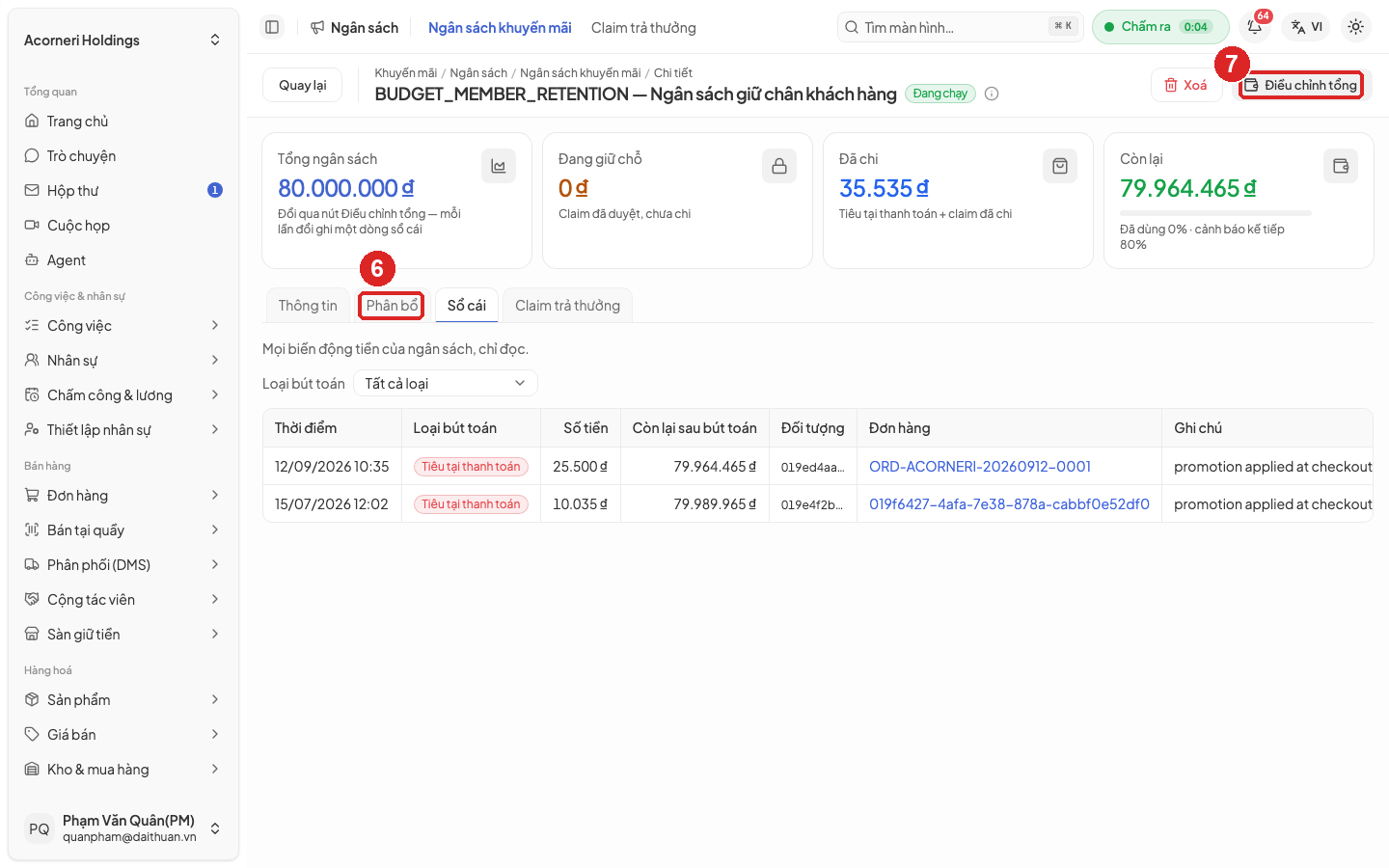Open user menu Phạm Văn Quân(PM)
Image resolution: width=1389 pixels, height=868 pixels.
point(123,828)
